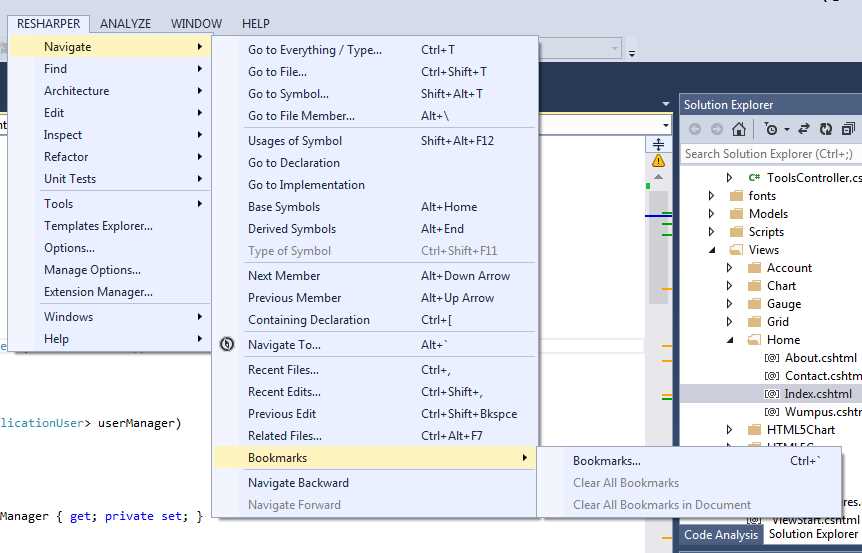Switch to the Code Analysis tab

721,535
